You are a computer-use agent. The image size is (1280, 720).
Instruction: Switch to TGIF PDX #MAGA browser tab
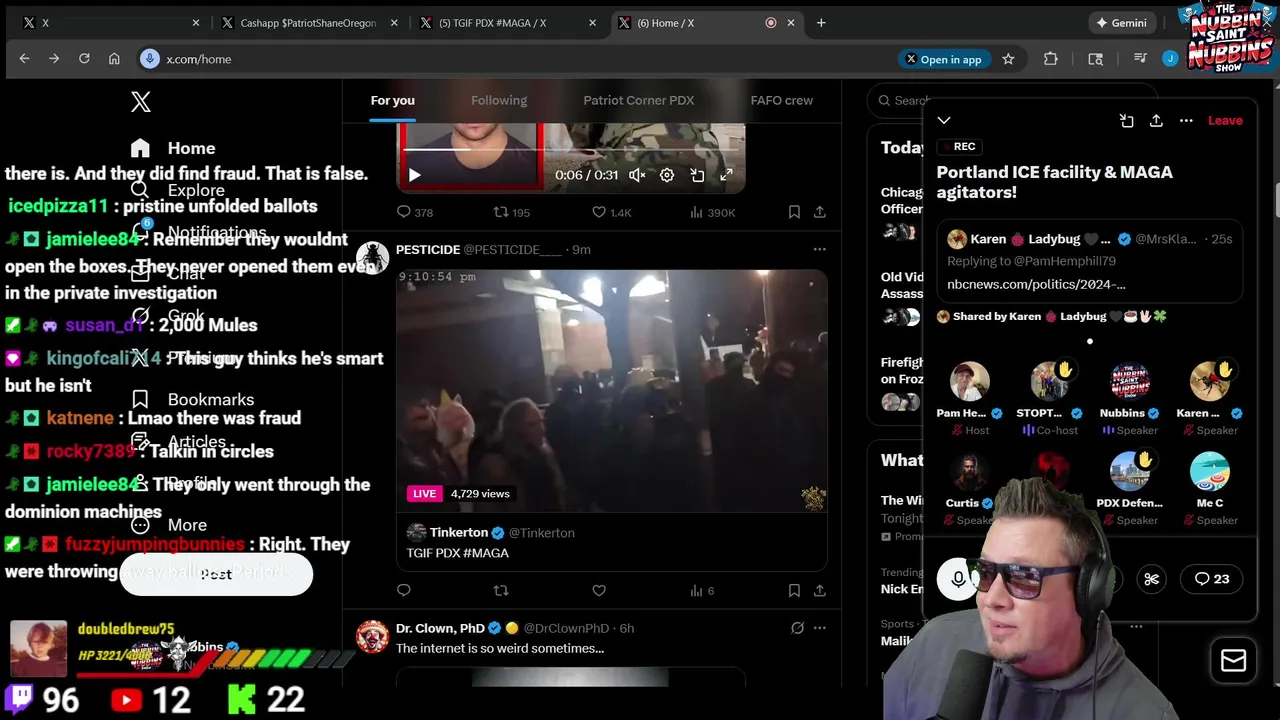509,22
